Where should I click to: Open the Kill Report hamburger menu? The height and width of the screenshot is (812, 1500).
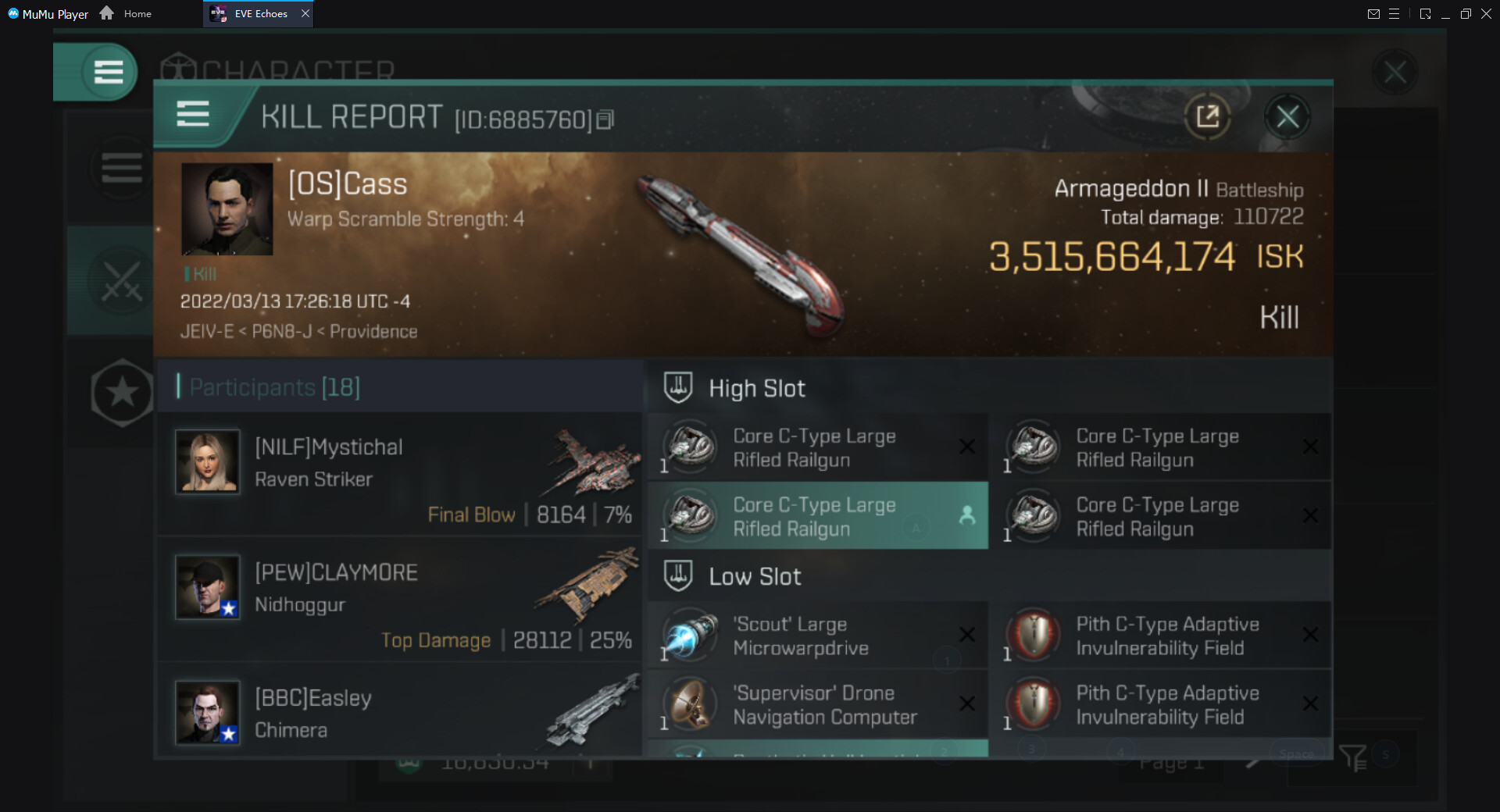pyautogui.click(x=193, y=115)
